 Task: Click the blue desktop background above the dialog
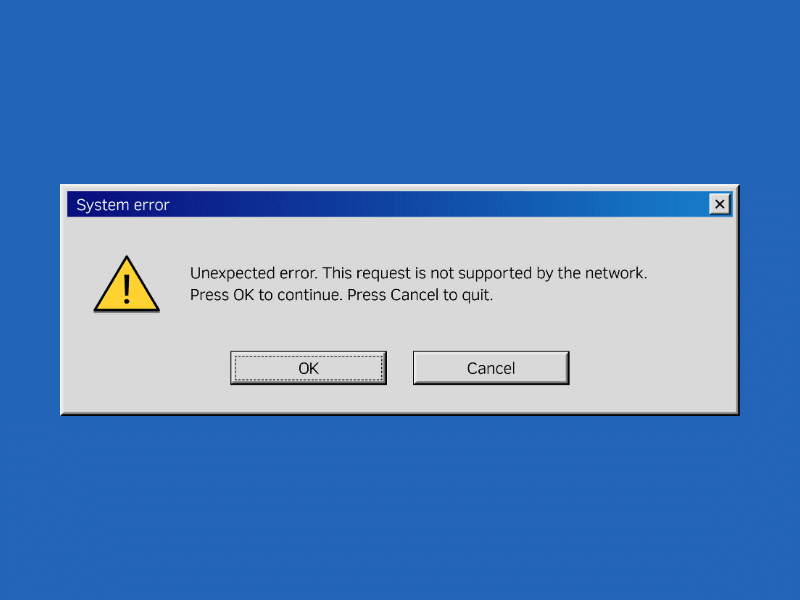(400, 92)
